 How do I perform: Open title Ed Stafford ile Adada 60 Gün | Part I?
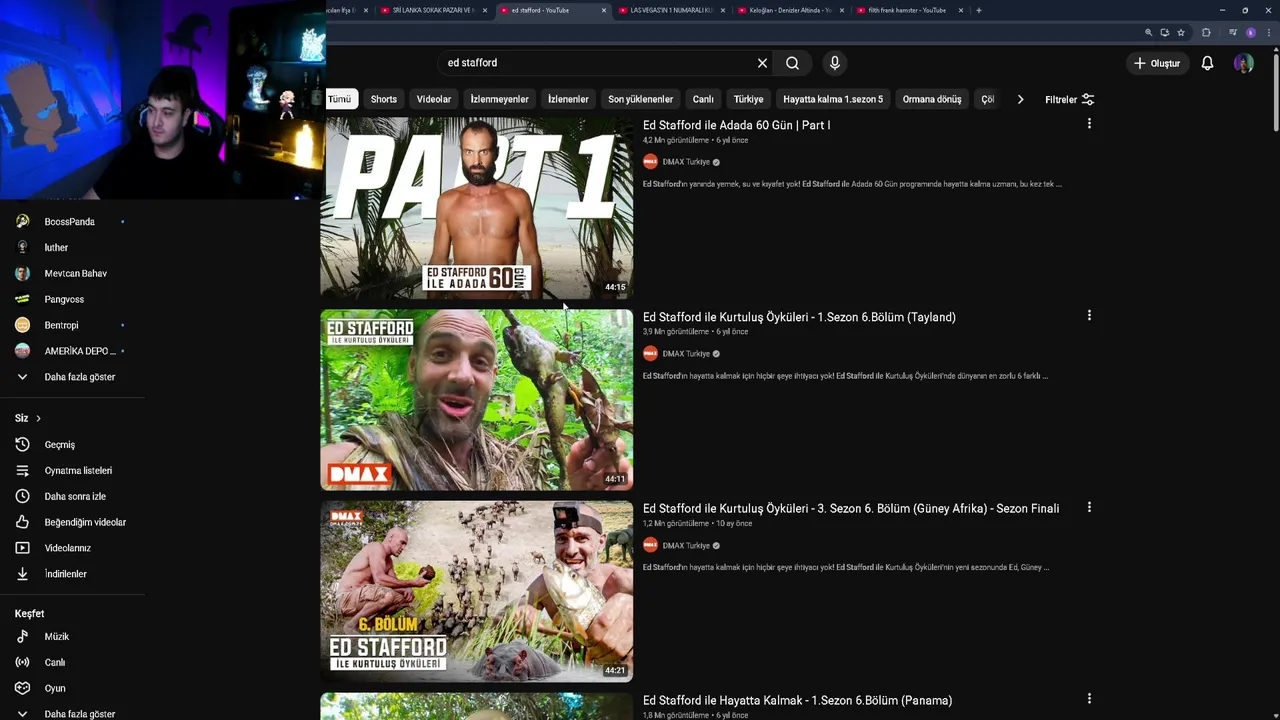click(x=736, y=125)
